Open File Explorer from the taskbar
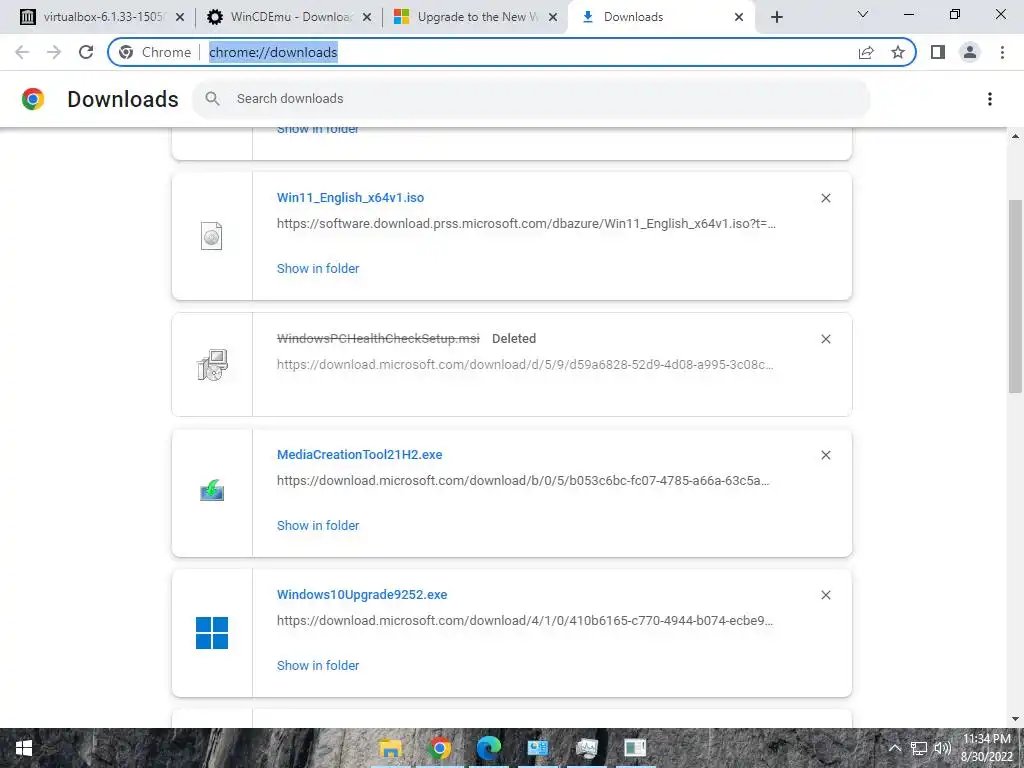The width and height of the screenshot is (1024, 768). coord(391,748)
